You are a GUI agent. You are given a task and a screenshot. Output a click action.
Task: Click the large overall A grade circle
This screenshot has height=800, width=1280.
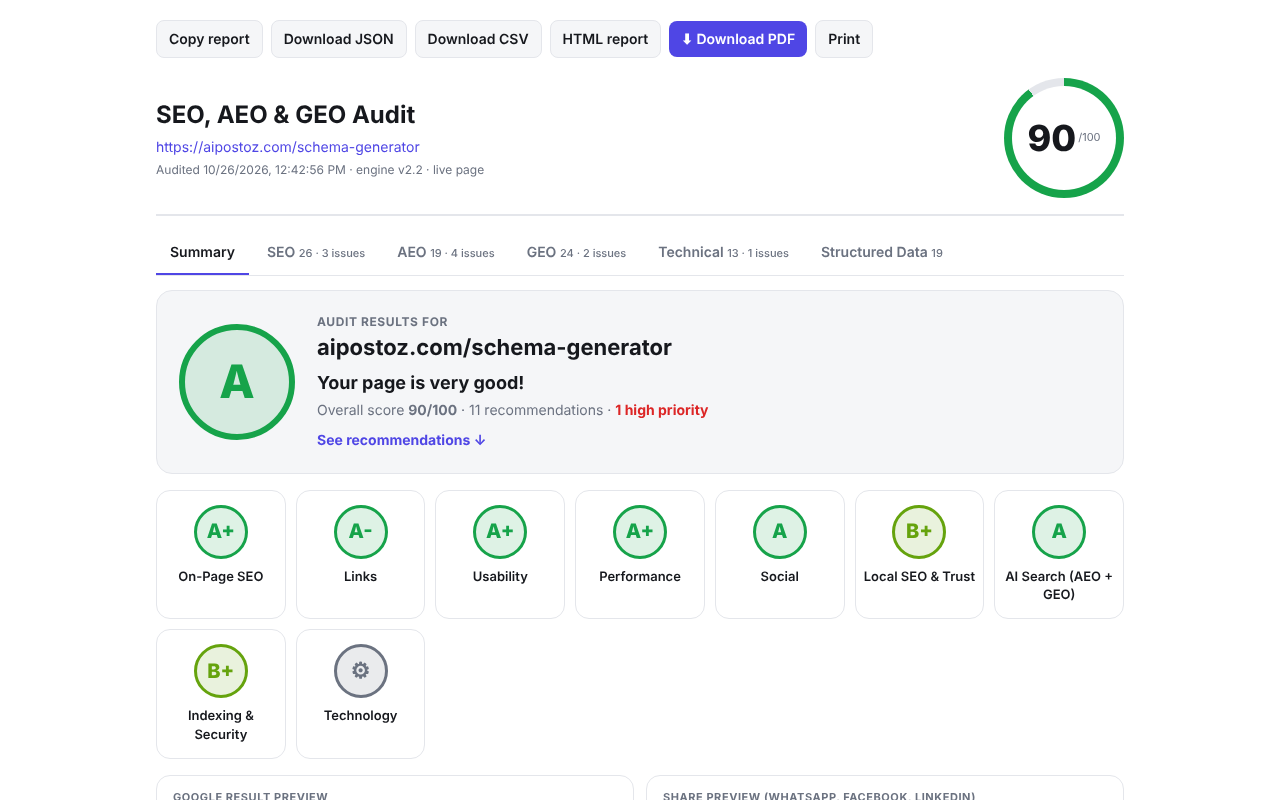click(x=237, y=382)
